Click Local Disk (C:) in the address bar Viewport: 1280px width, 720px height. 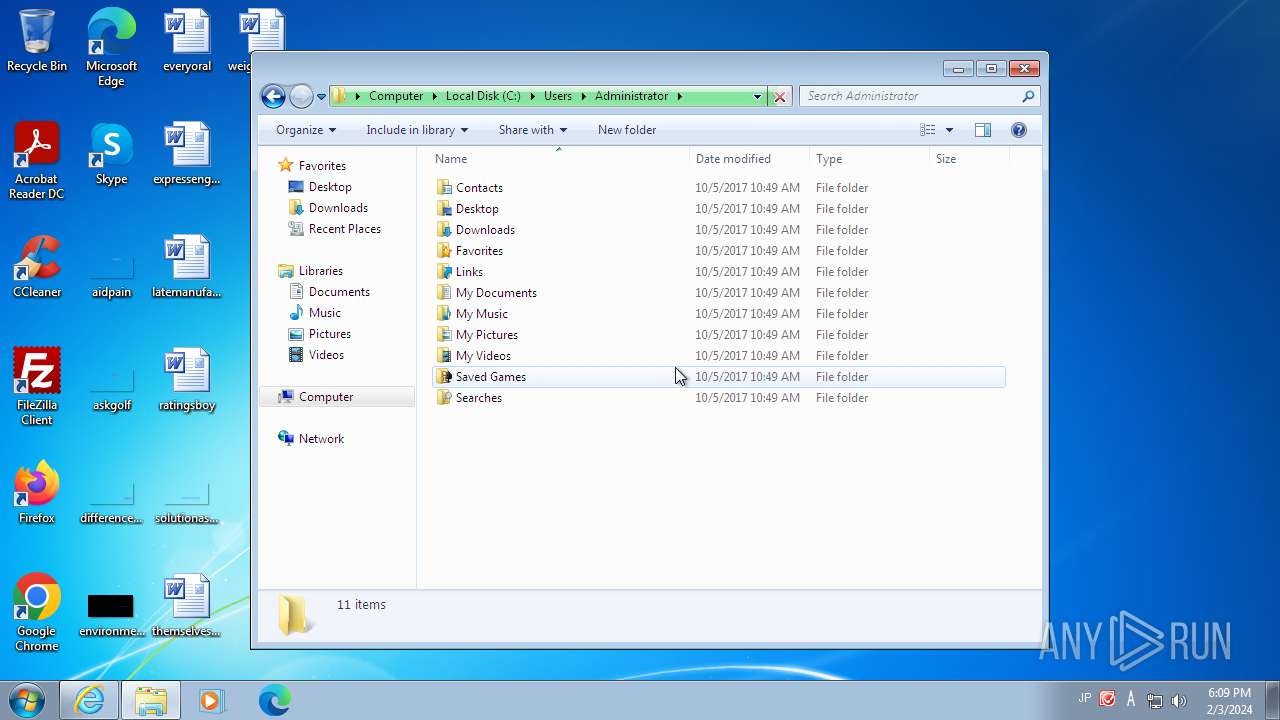click(x=483, y=96)
